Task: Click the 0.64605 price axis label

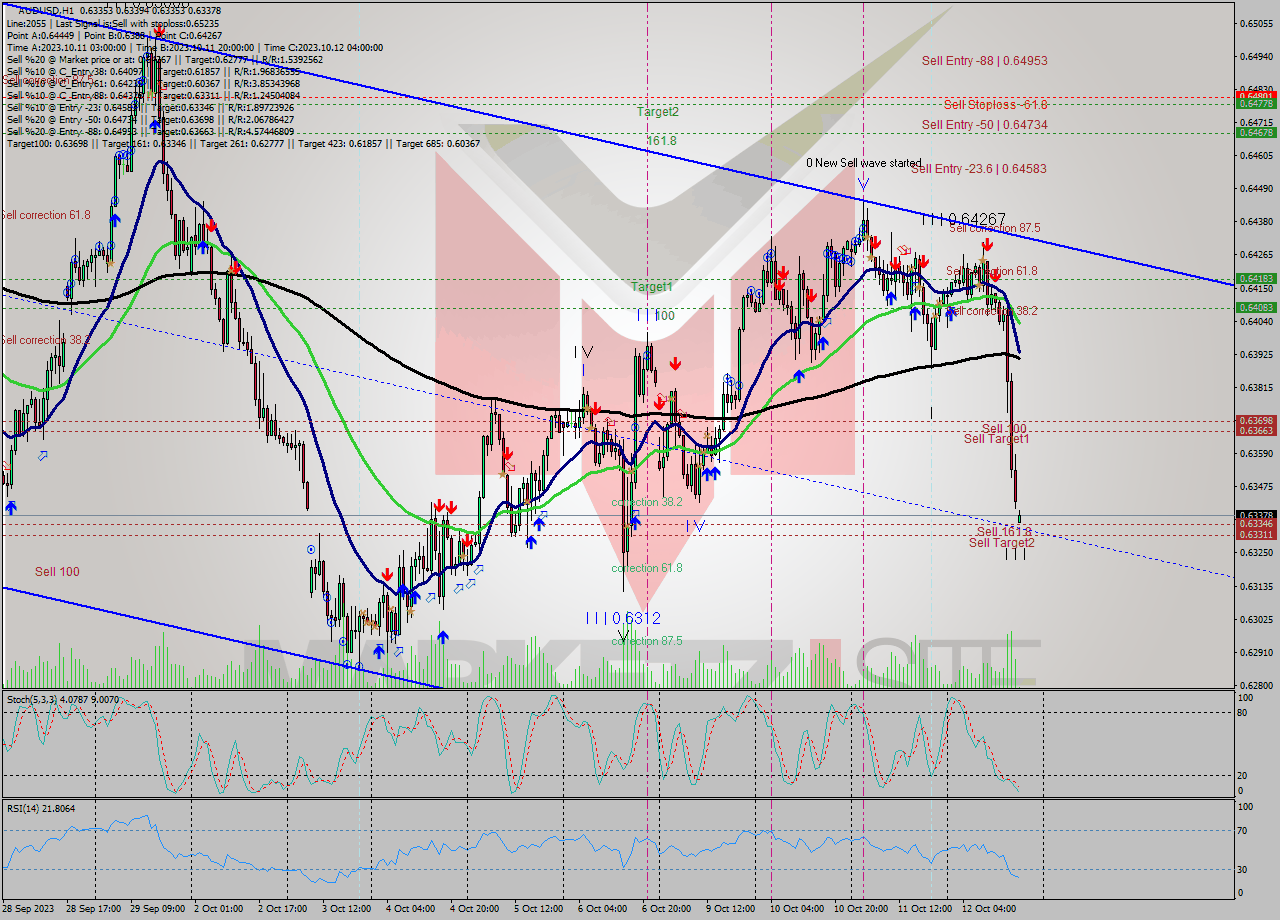Action: (1255, 155)
